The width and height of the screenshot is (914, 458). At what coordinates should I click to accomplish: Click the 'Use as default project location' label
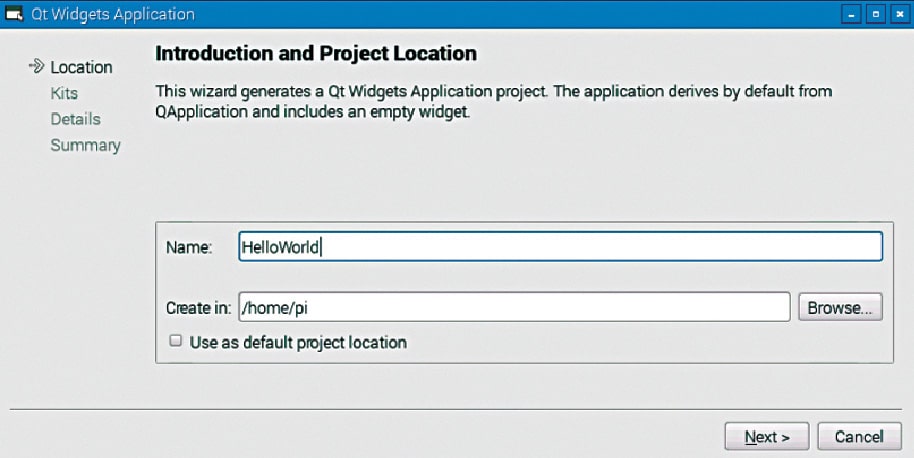pos(297,342)
